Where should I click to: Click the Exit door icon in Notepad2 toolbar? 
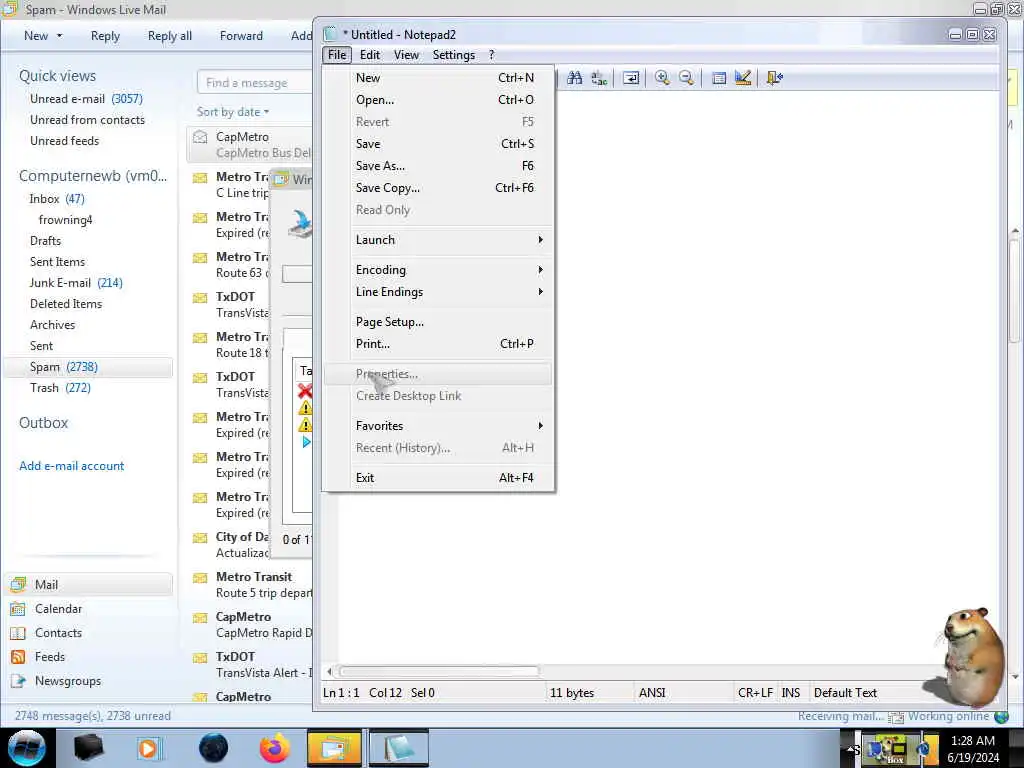pyautogui.click(x=775, y=78)
